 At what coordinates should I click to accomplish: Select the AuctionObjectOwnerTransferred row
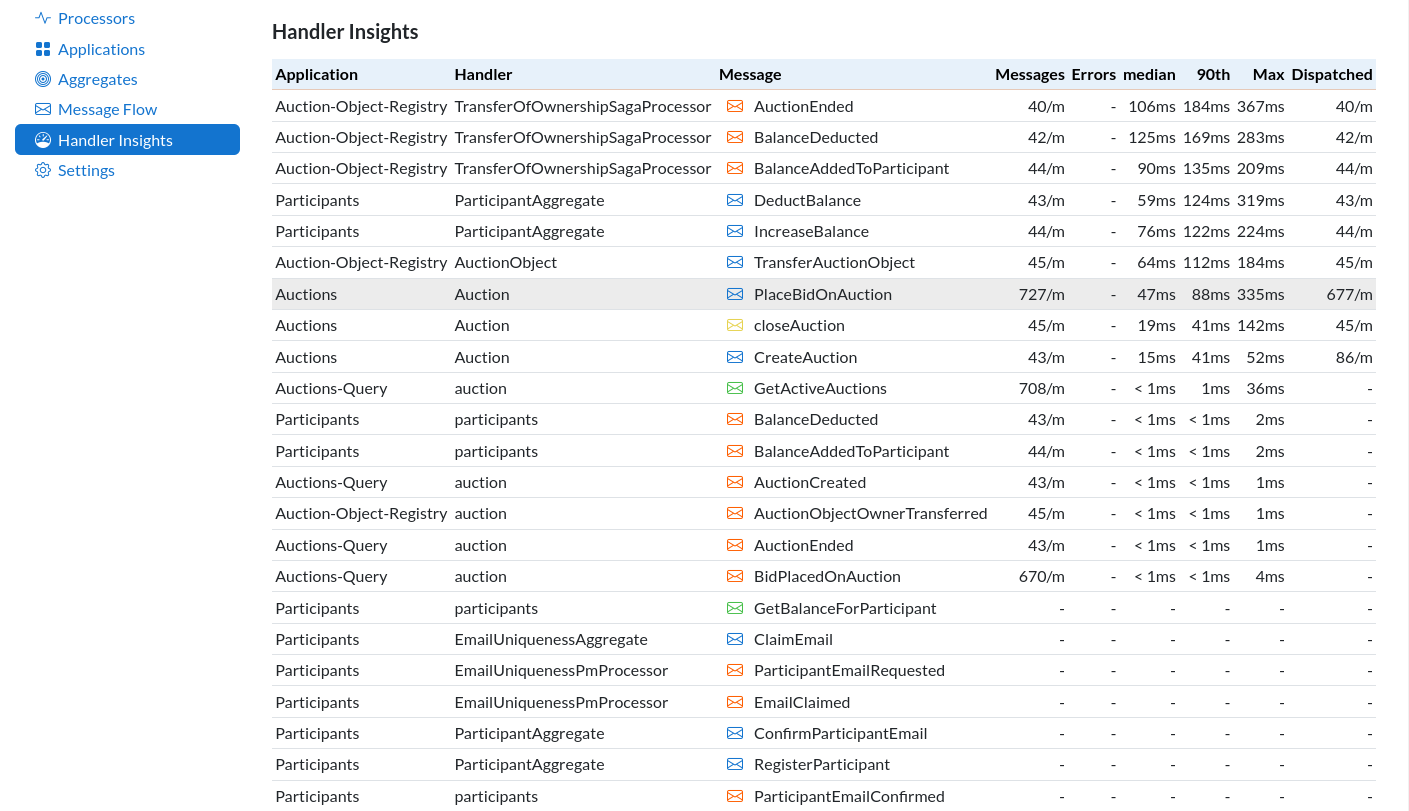click(x=869, y=513)
